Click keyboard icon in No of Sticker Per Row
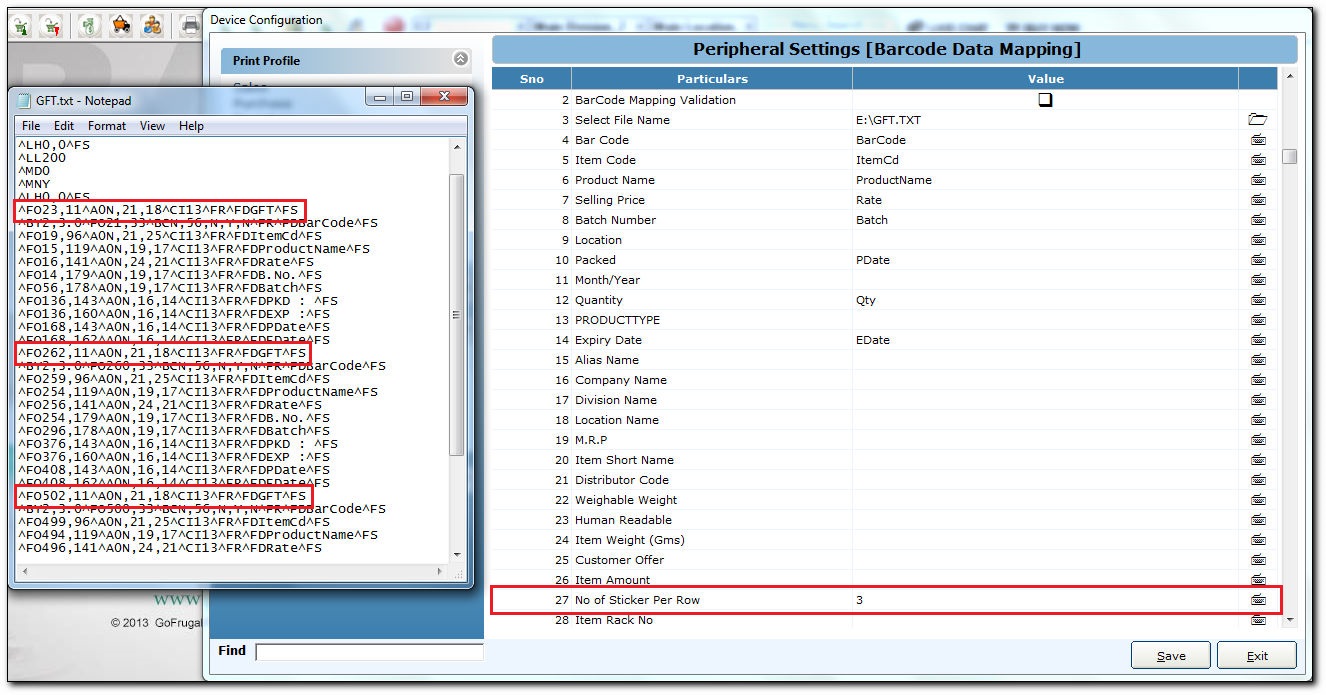This screenshot has height=695, width=1326. [x=1258, y=600]
